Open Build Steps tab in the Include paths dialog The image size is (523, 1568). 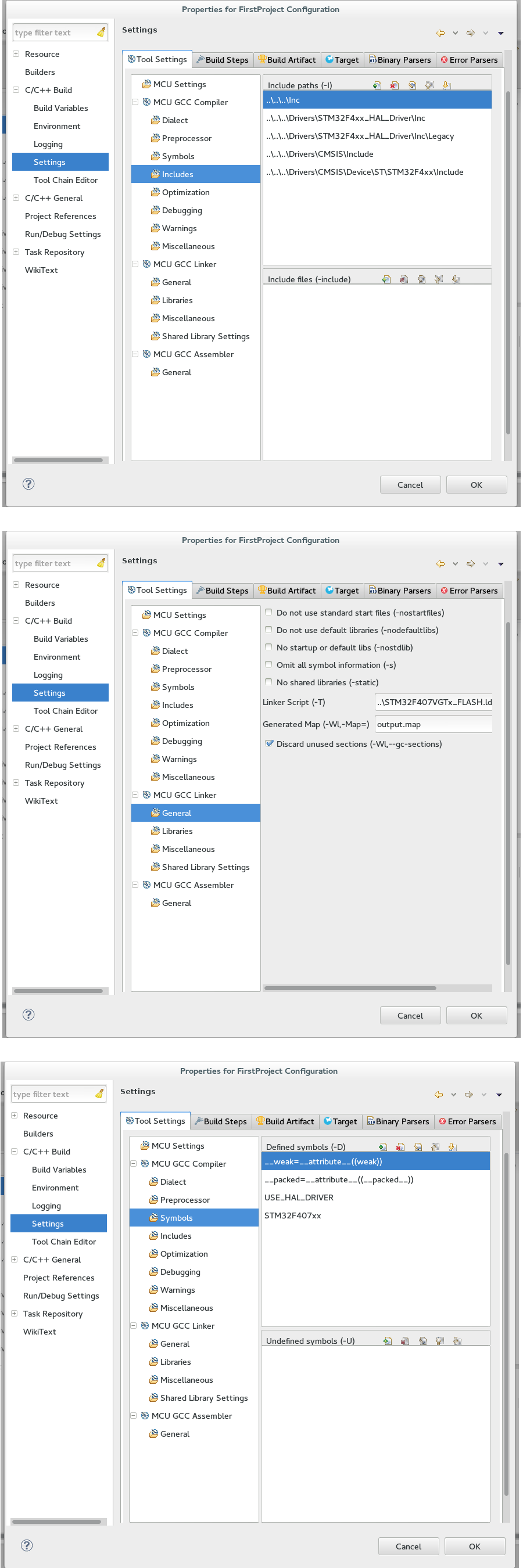click(222, 60)
